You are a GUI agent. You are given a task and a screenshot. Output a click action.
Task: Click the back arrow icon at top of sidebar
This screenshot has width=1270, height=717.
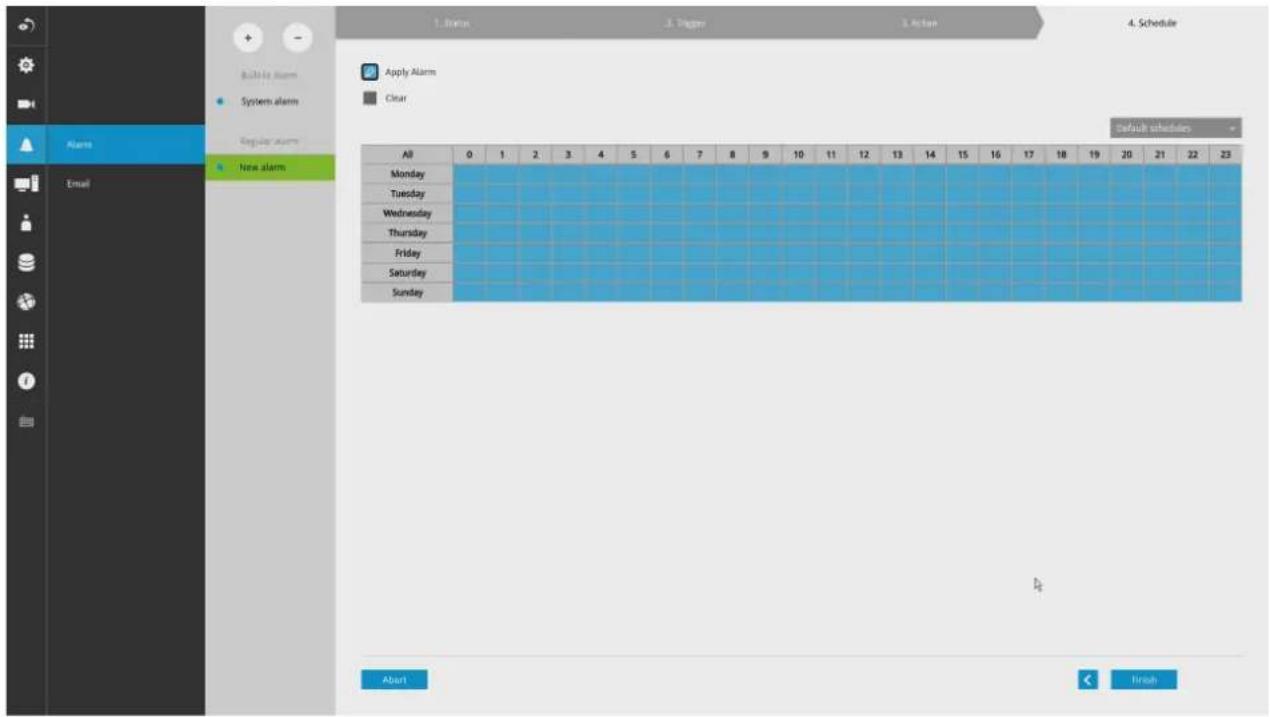tap(26, 24)
